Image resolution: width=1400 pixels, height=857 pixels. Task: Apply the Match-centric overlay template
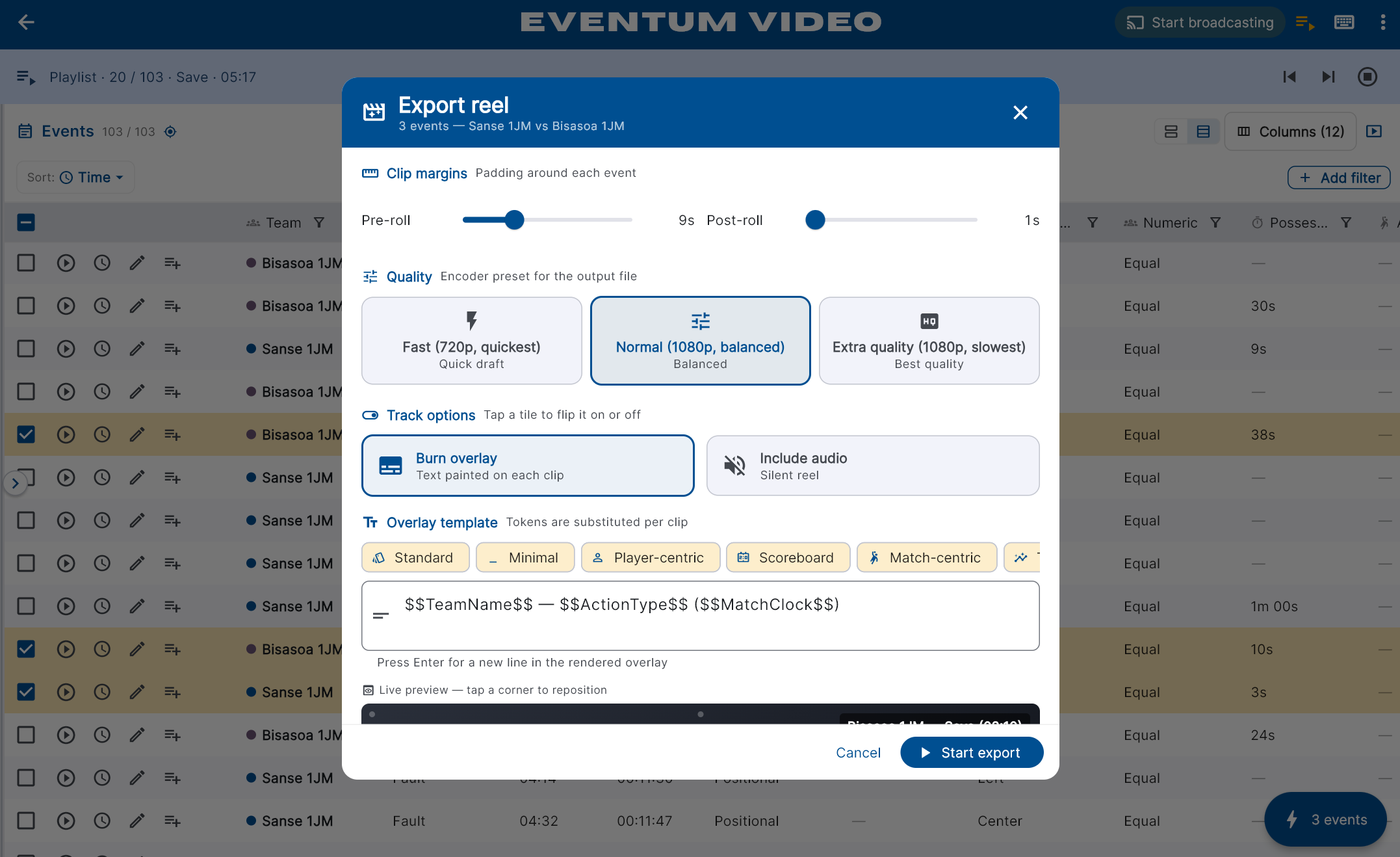point(927,557)
